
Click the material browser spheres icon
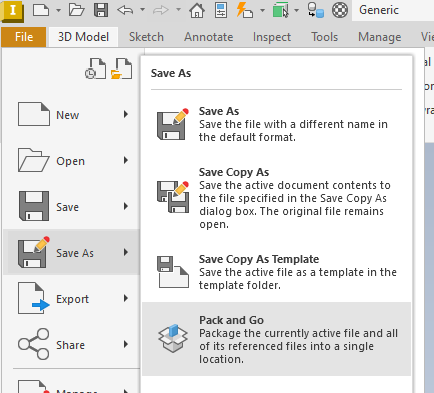click(x=315, y=10)
